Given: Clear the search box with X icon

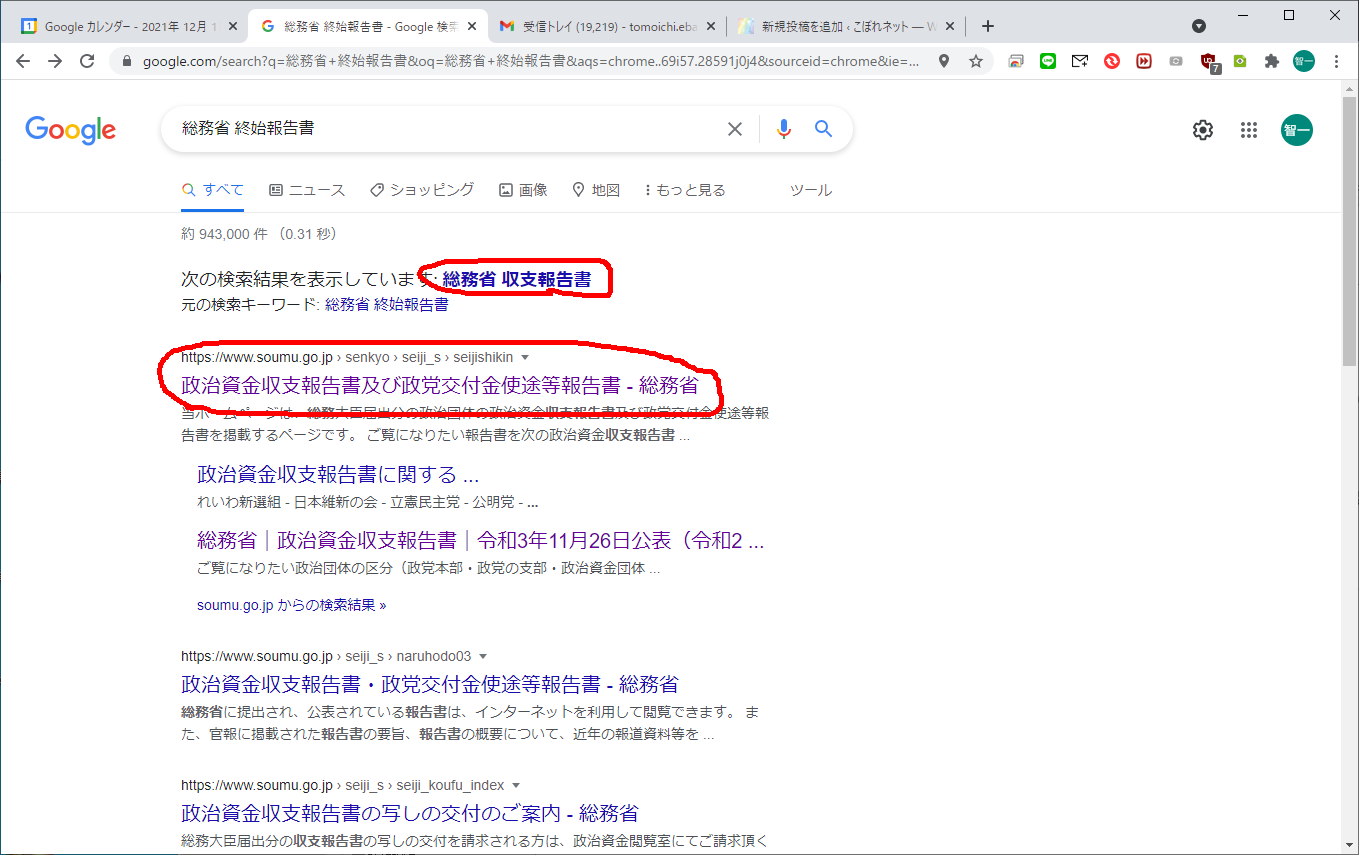Looking at the screenshot, I should (735, 129).
